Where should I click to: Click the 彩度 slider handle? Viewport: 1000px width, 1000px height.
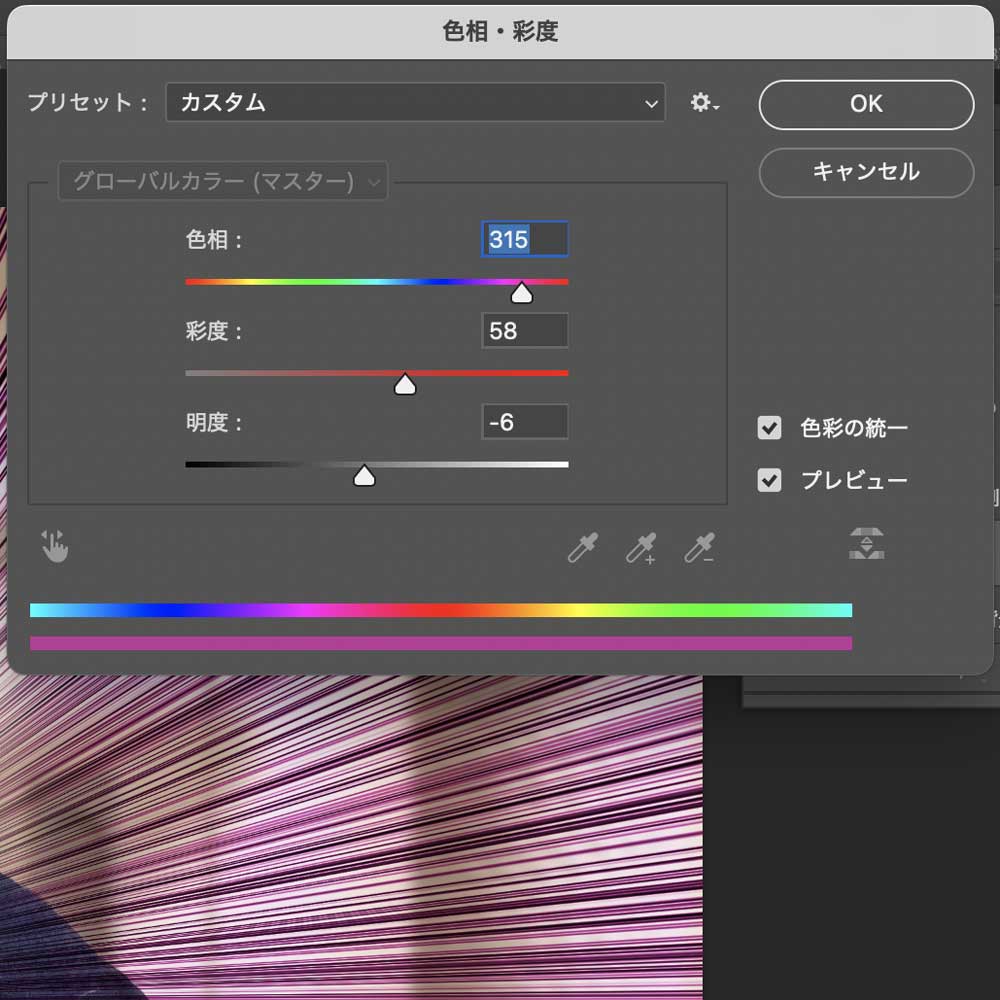[404, 383]
